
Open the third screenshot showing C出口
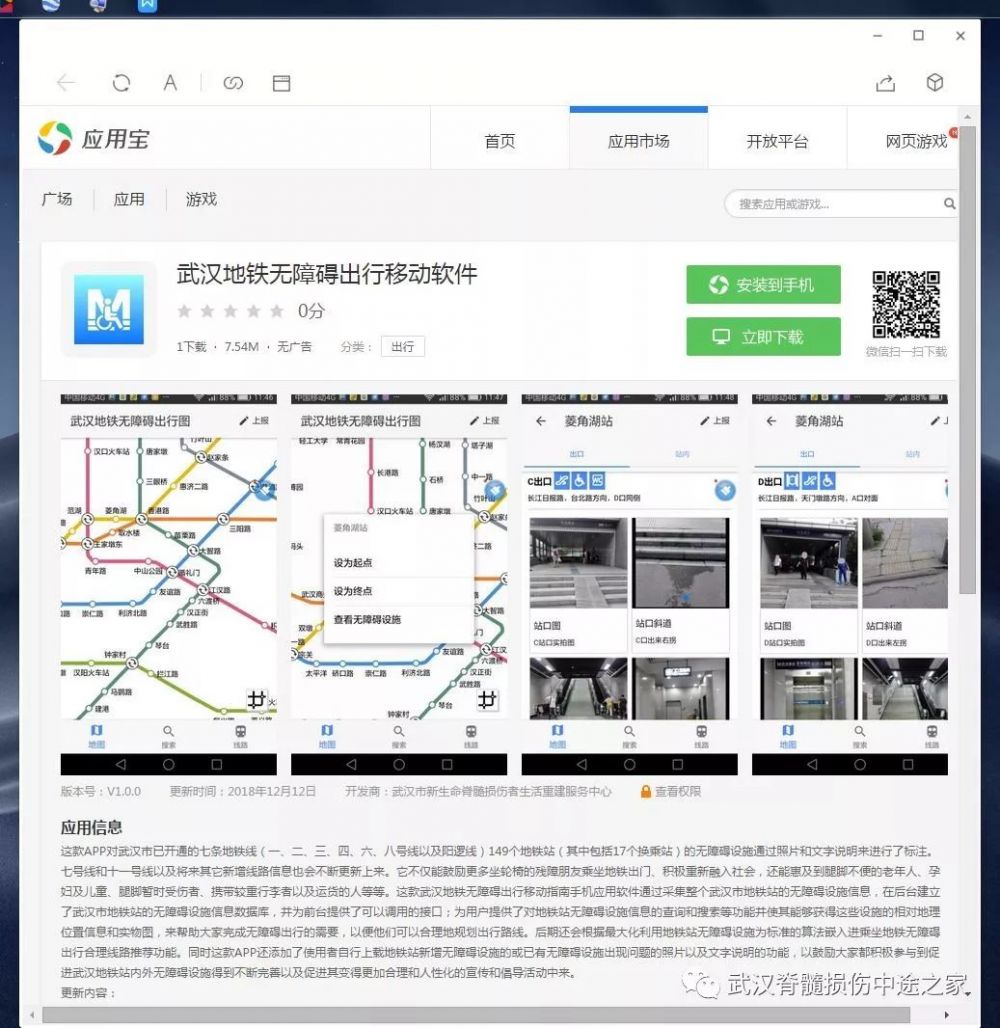(x=630, y=584)
